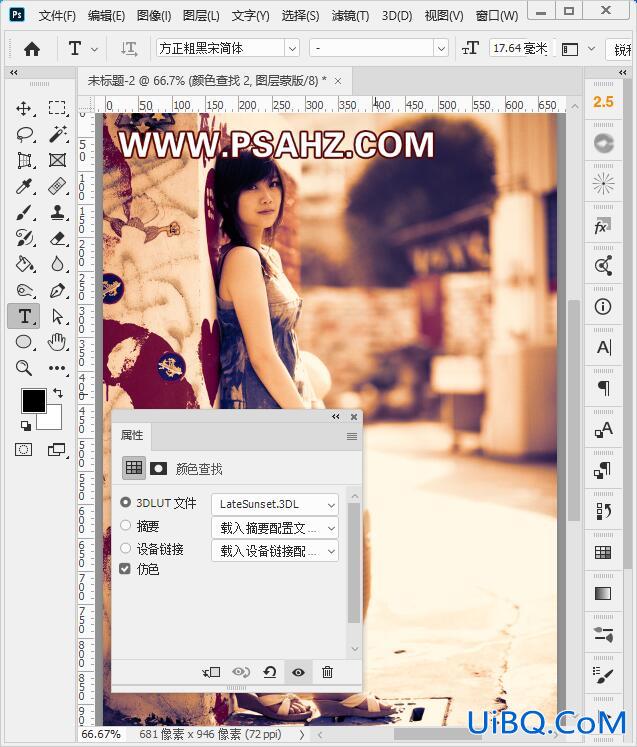Select the Zoom tool
The image size is (637, 747).
(24, 368)
